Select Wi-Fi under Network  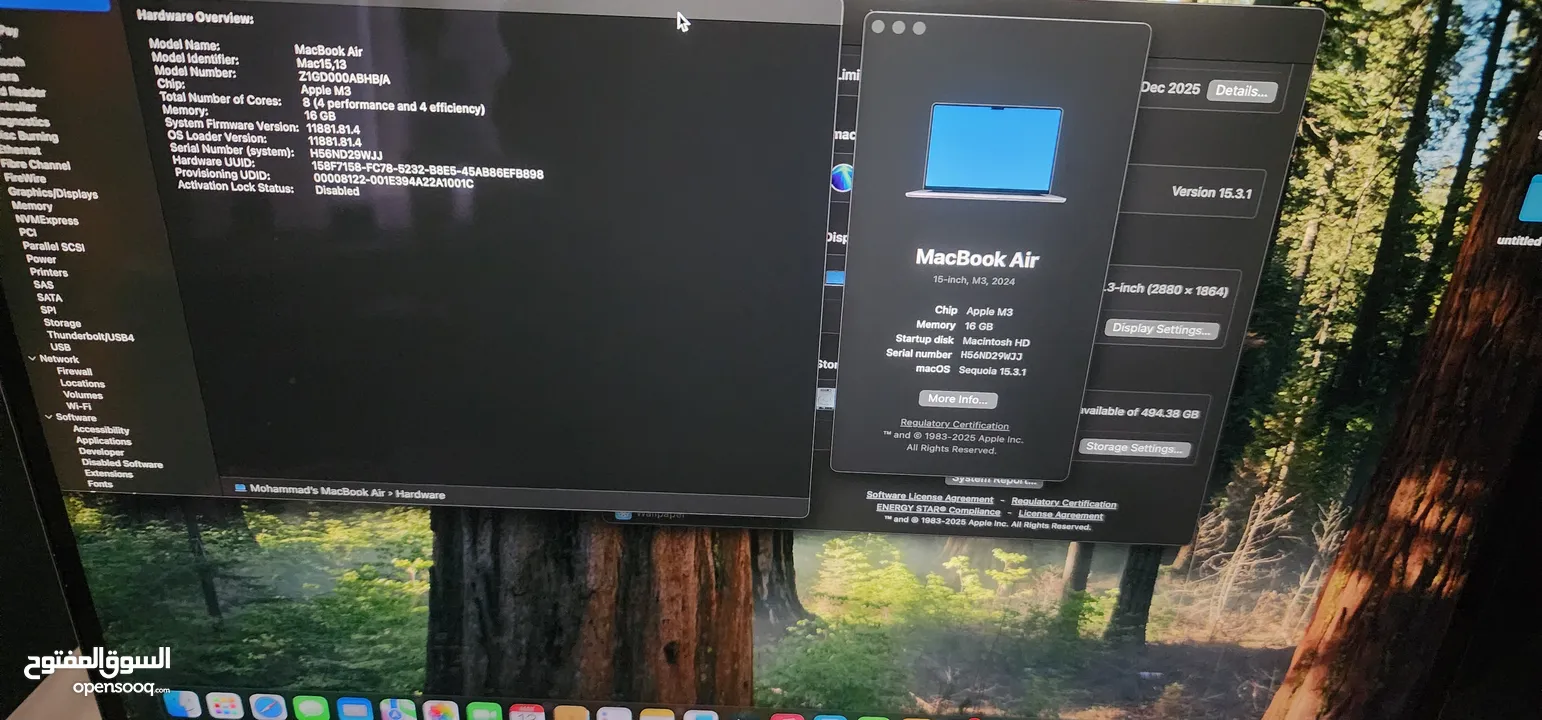tap(79, 406)
